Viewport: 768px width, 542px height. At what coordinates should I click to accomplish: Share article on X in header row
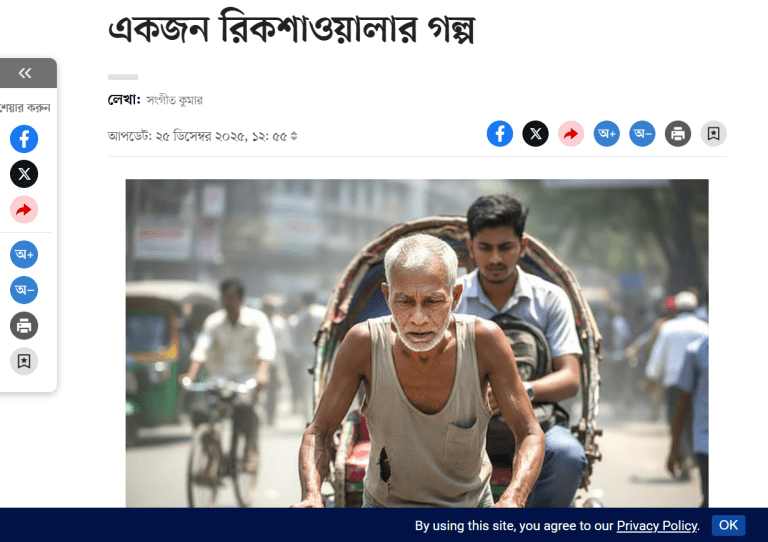[535, 134]
